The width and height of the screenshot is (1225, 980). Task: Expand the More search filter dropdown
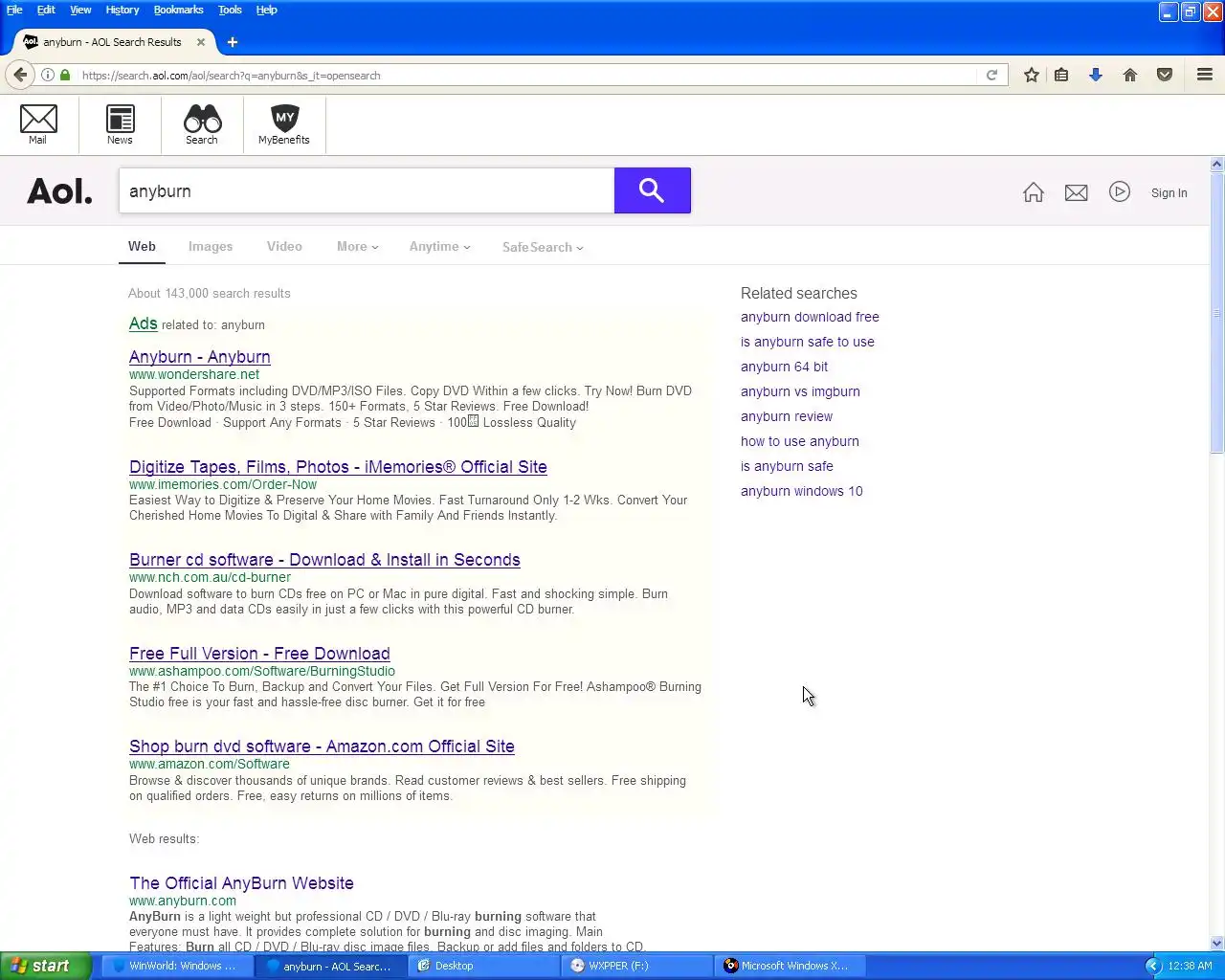[357, 247]
